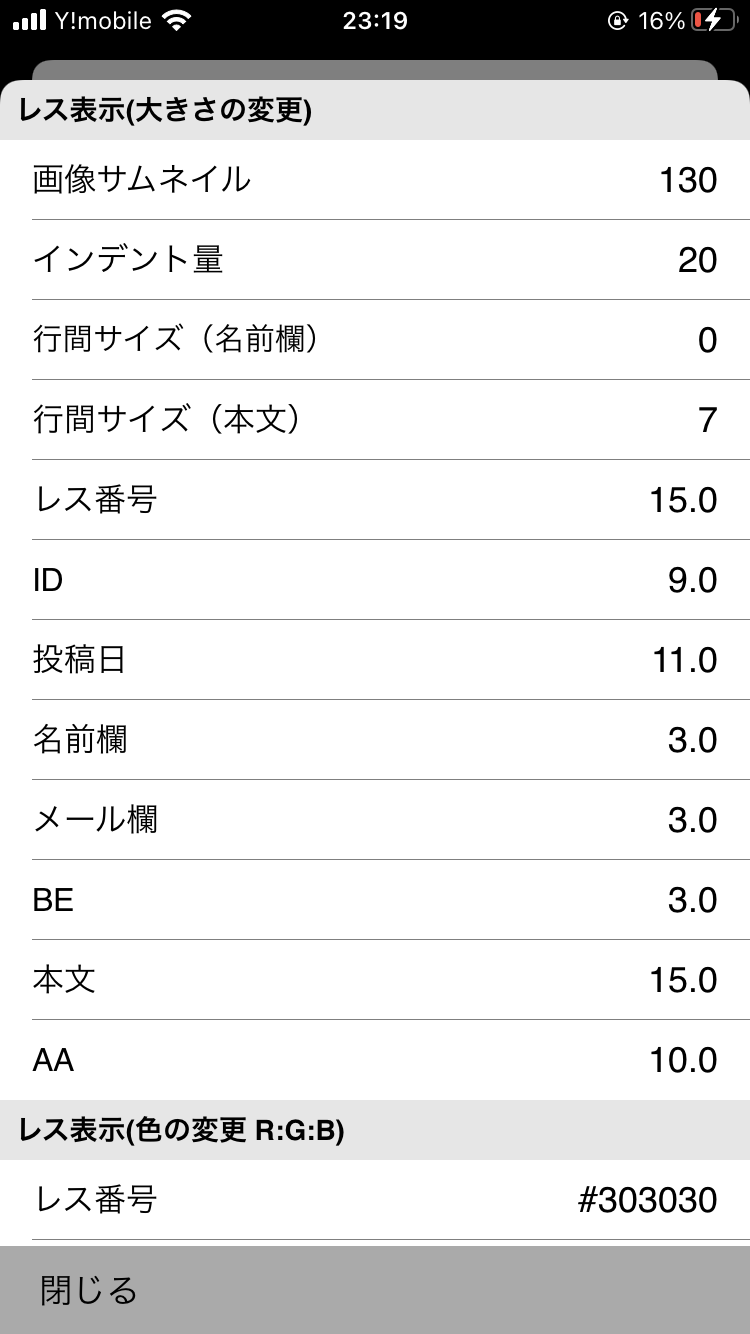Tap the 130 thumbnail size value
The height and width of the screenshot is (1334, 750).
(688, 181)
